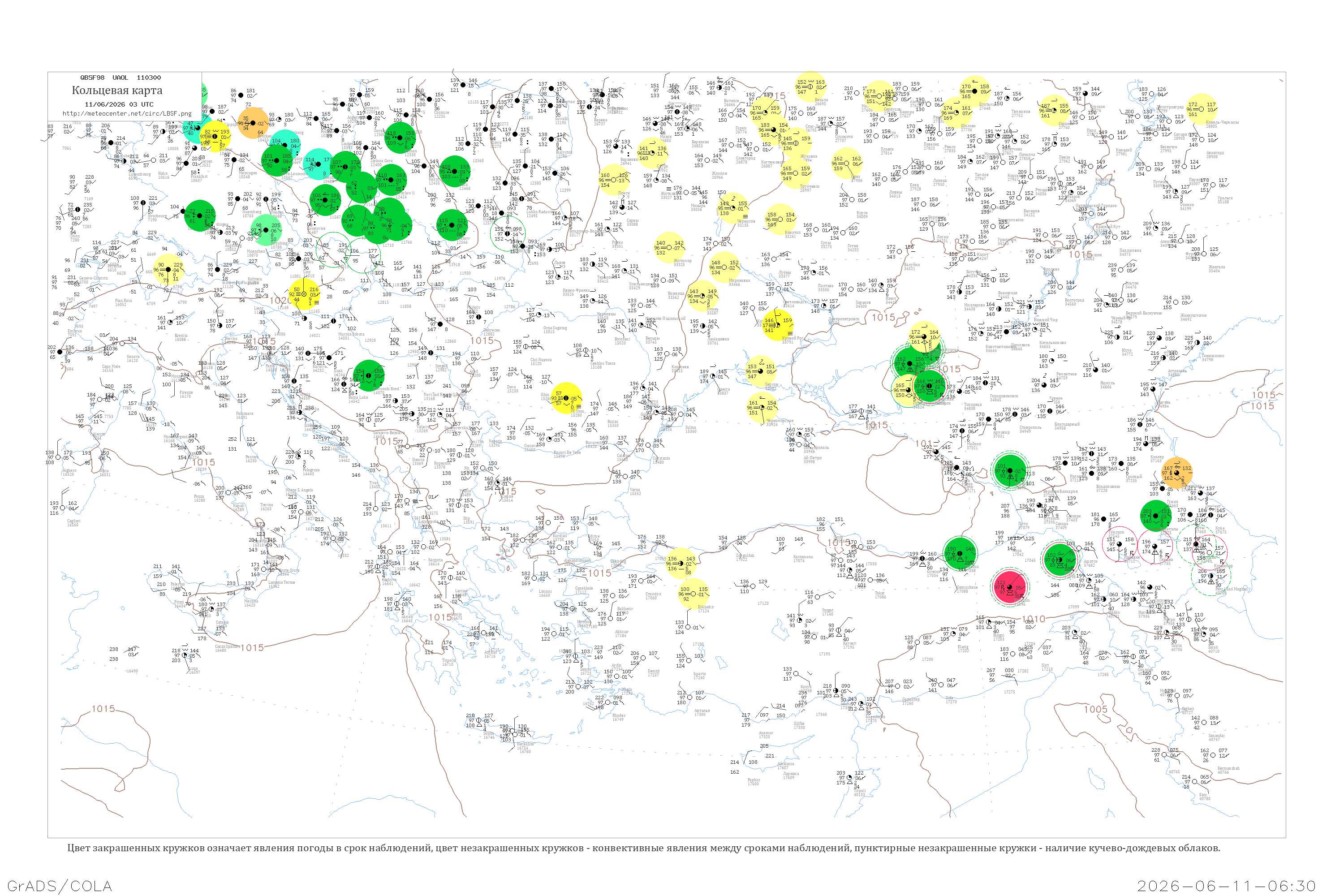Click the red-outlined circle at Тбилиси
The width and height of the screenshot is (1344, 896).
point(1120,544)
